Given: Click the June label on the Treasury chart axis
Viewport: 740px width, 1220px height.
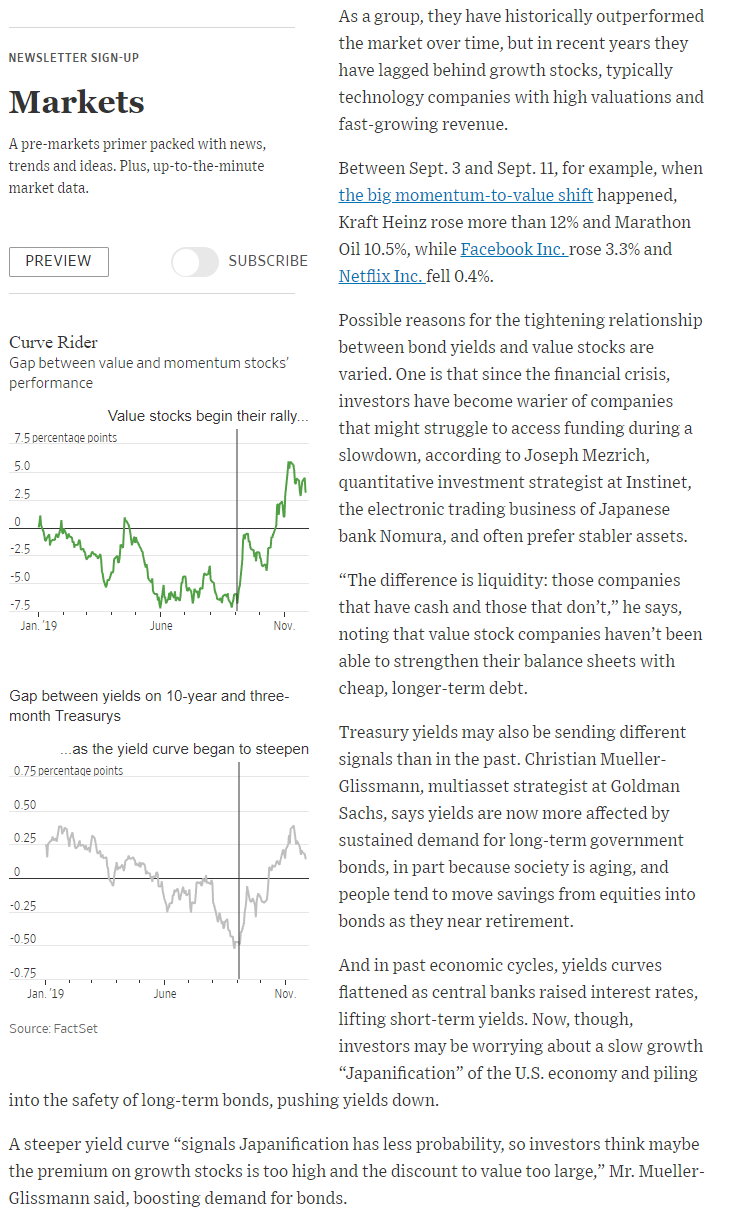Looking at the screenshot, I should point(165,994).
